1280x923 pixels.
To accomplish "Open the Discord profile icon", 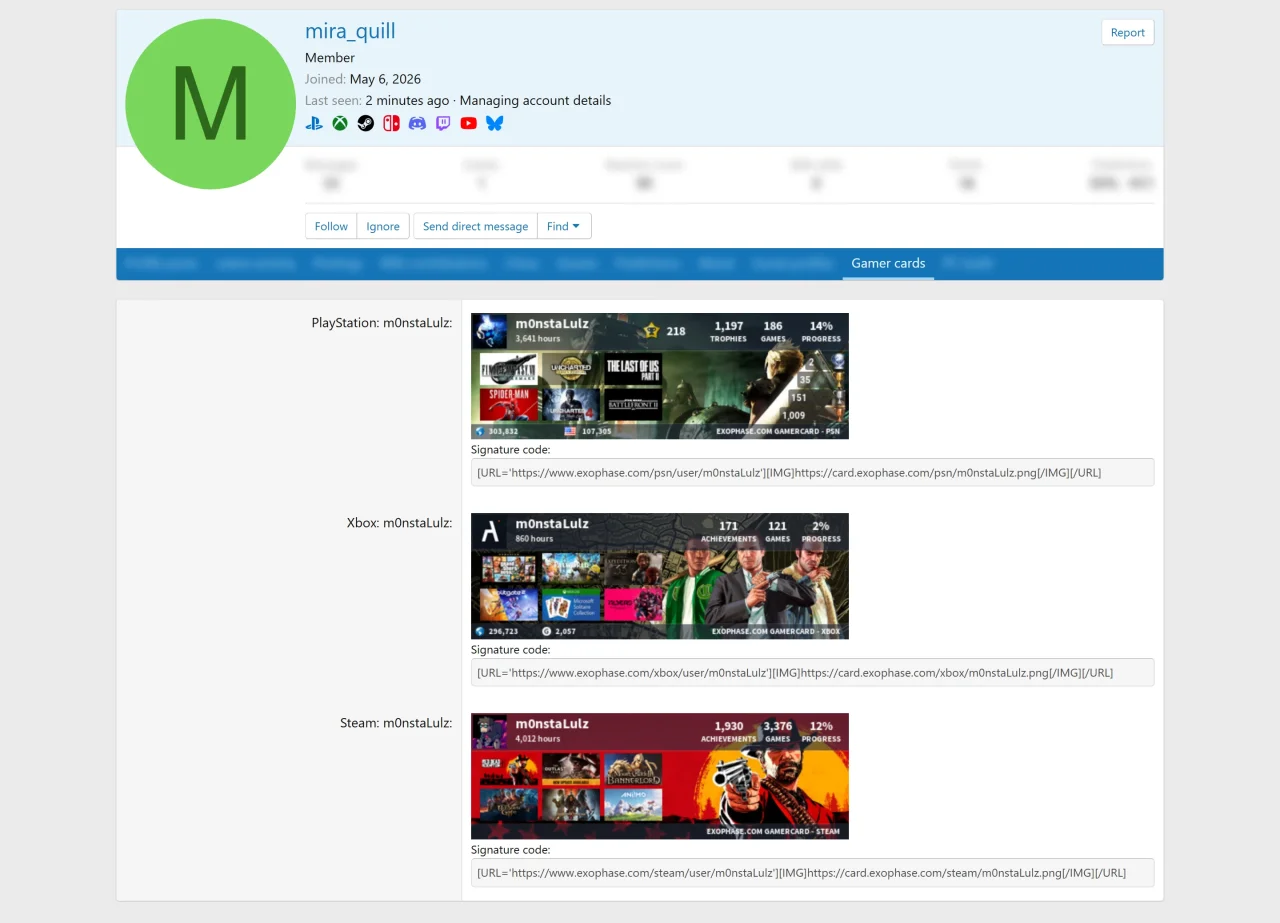I will [x=417, y=123].
